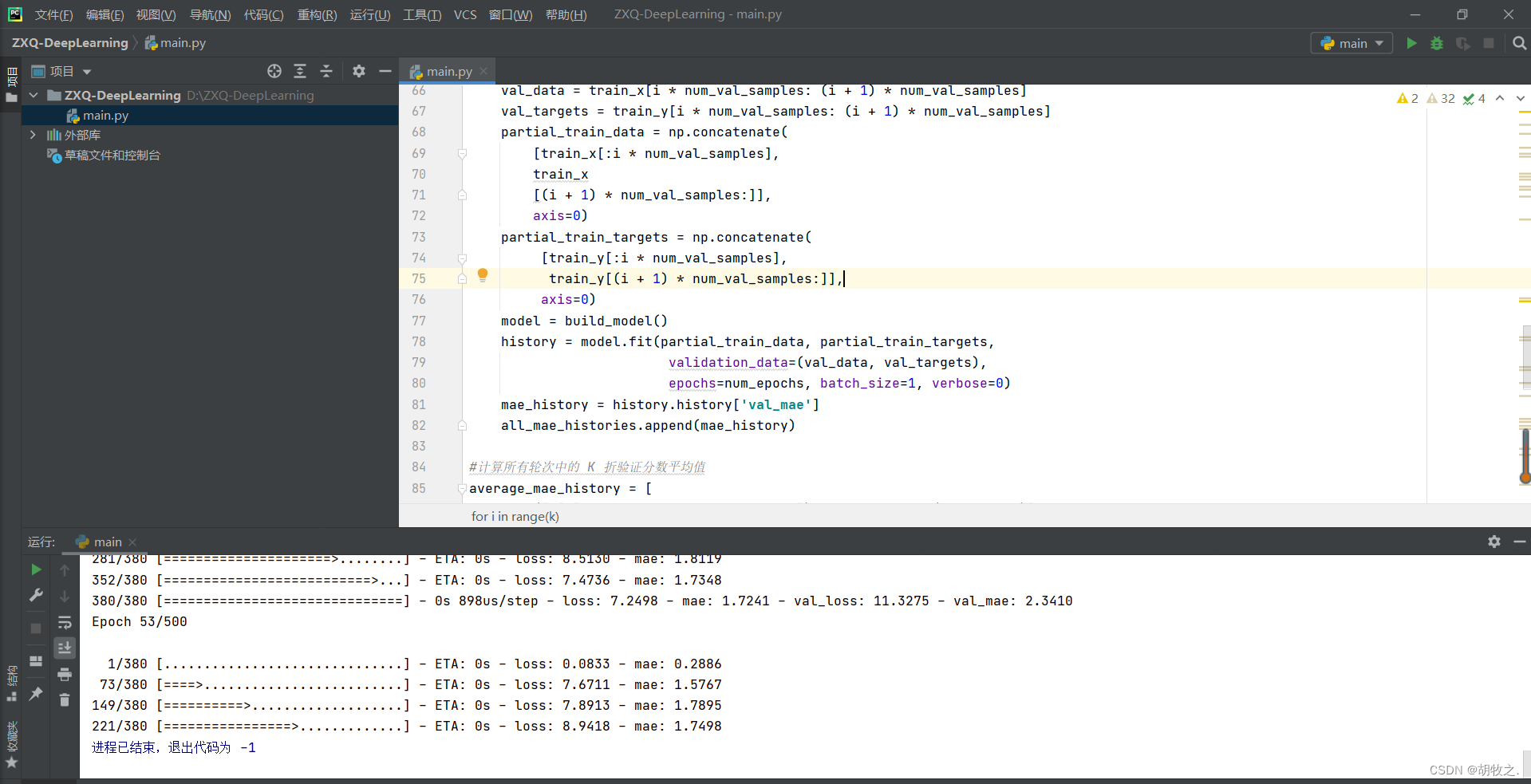Open the 帮助(H) menu
Screen dimensions: 1531x784
click(566, 14)
